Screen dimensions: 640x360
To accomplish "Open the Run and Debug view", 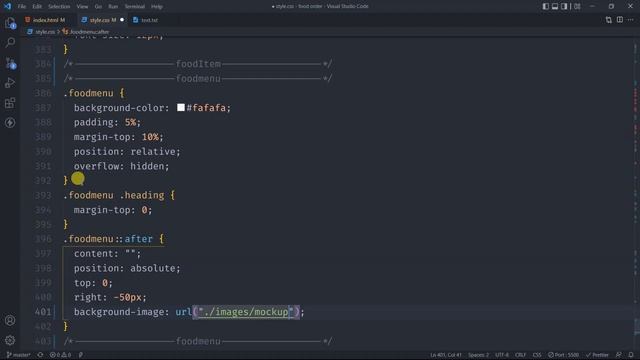I will tap(10, 83).
